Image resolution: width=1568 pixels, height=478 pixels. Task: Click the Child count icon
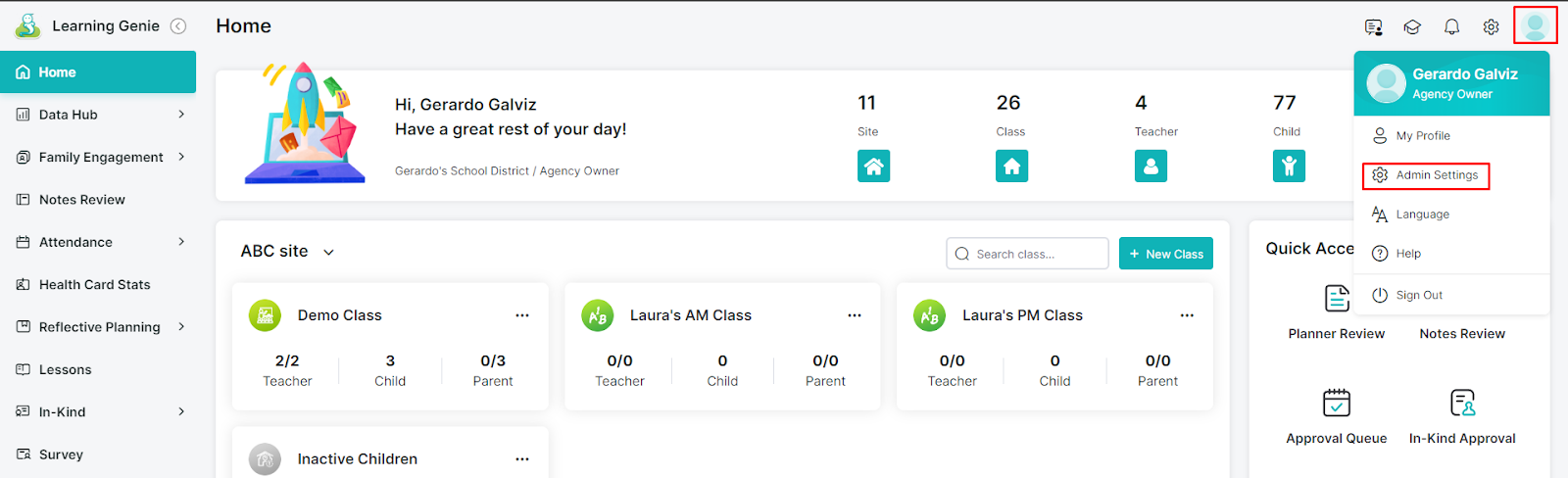1289,167
